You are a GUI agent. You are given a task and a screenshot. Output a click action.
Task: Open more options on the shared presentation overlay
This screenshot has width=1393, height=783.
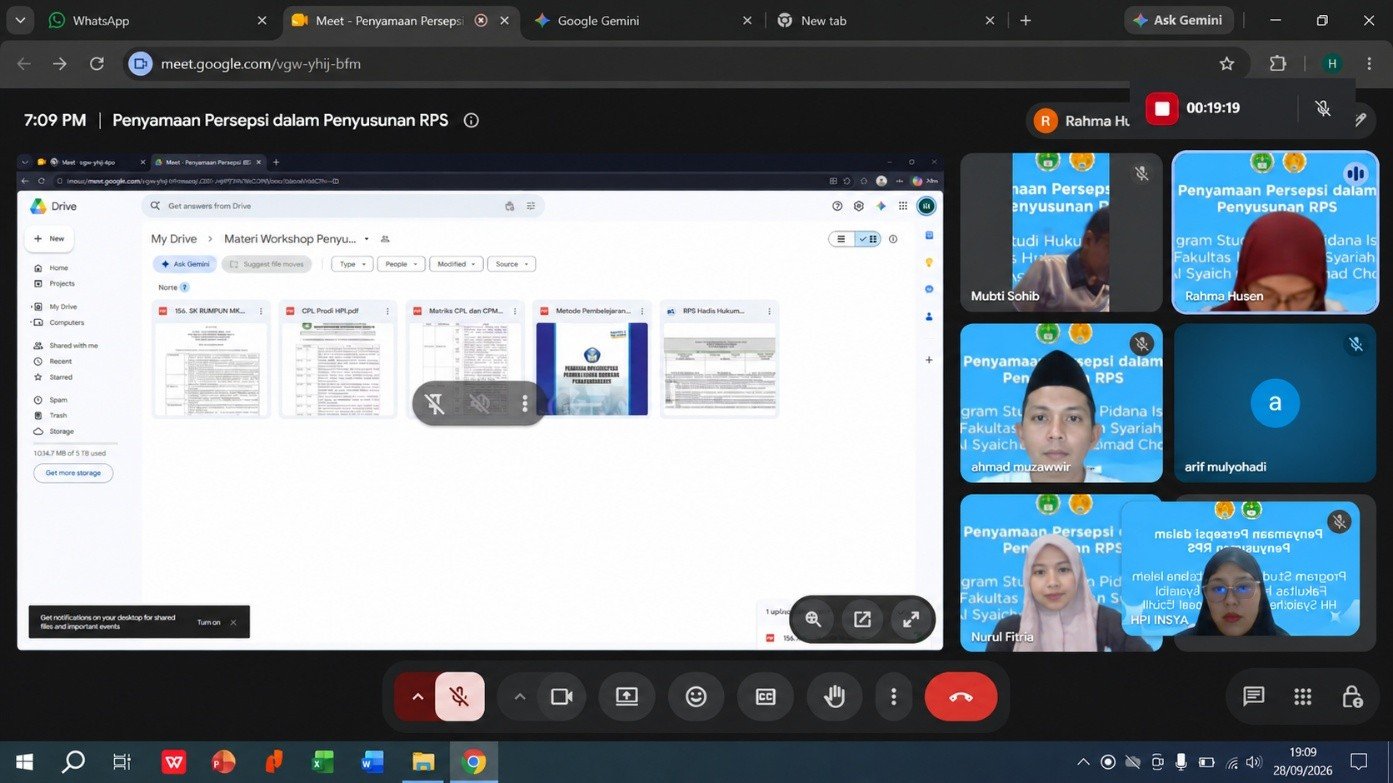[525, 404]
